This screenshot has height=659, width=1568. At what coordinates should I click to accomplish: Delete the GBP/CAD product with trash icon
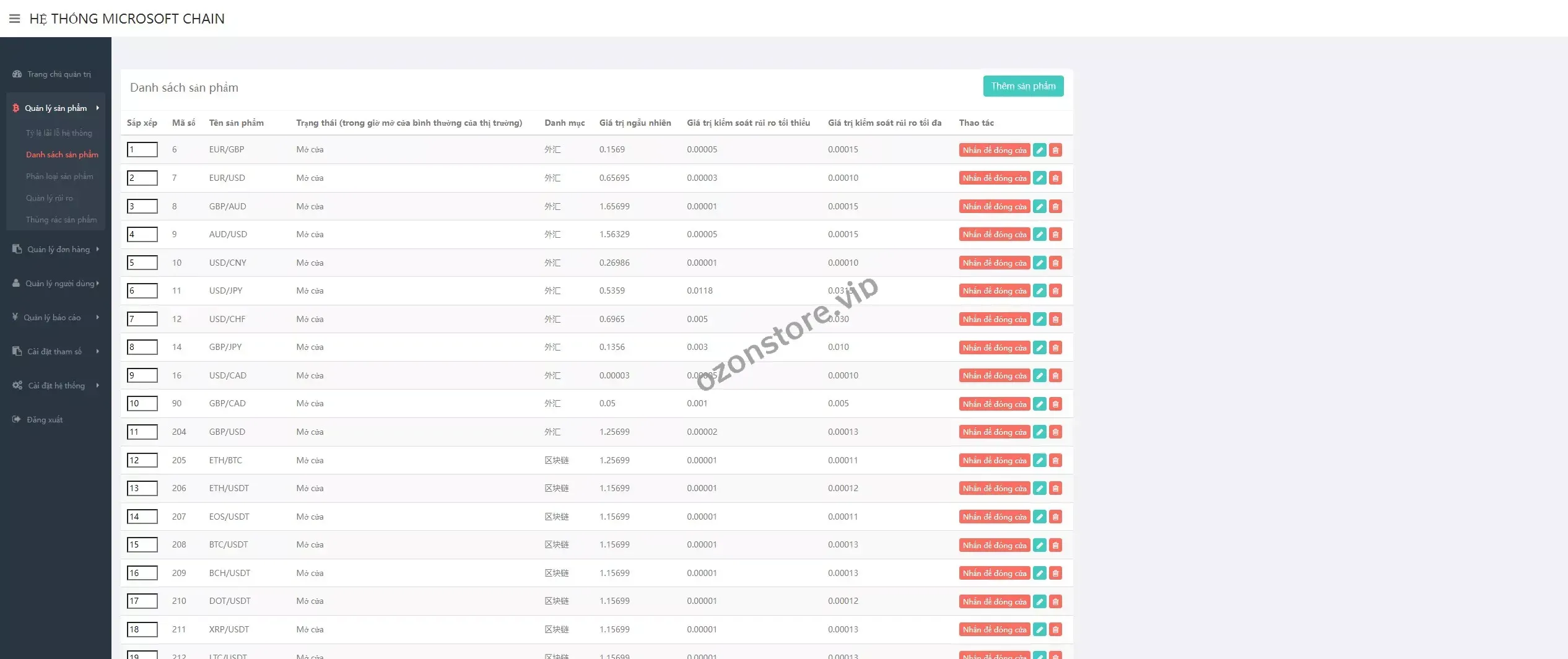pyautogui.click(x=1056, y=404)
